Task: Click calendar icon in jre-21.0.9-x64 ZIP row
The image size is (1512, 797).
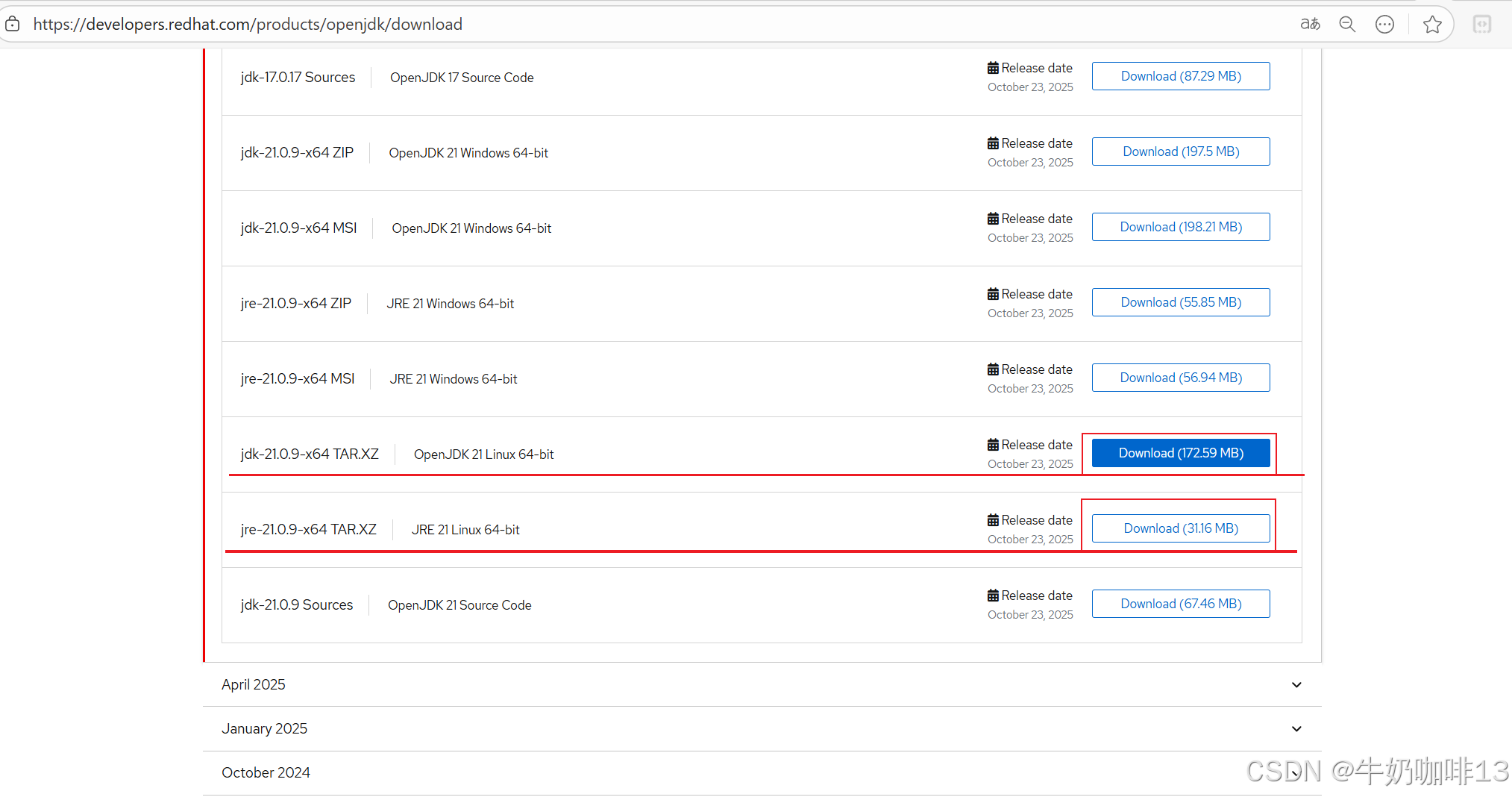Action: 993,294
